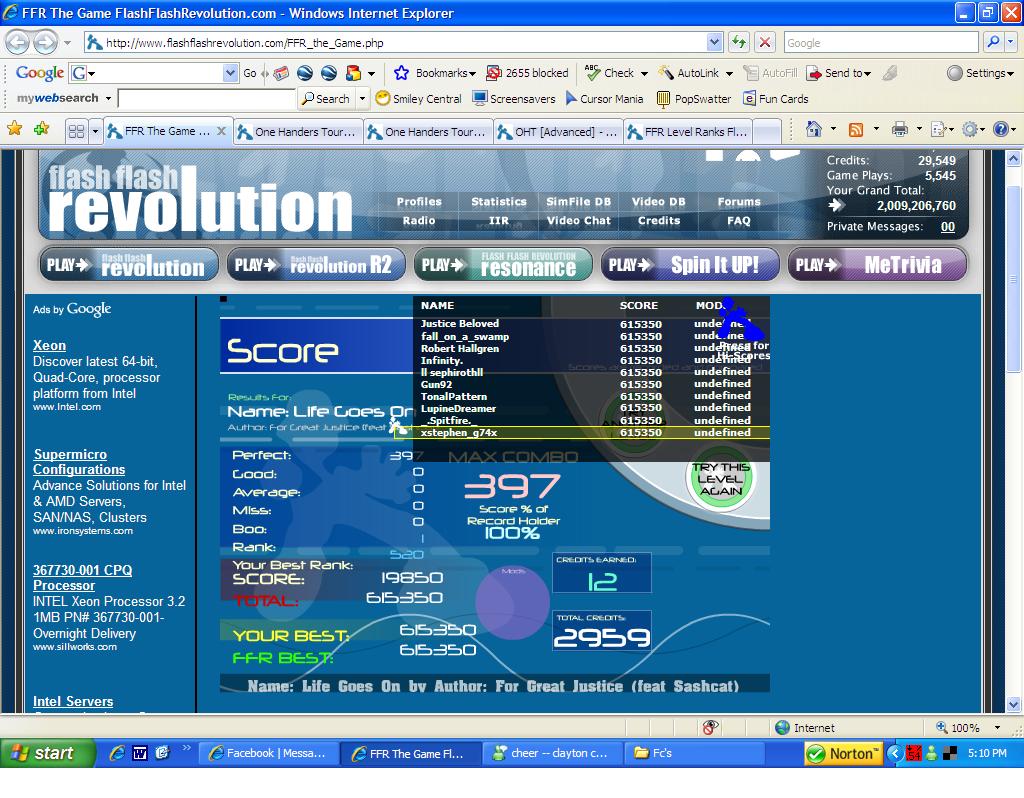Open the Xeon ad link

50,345
